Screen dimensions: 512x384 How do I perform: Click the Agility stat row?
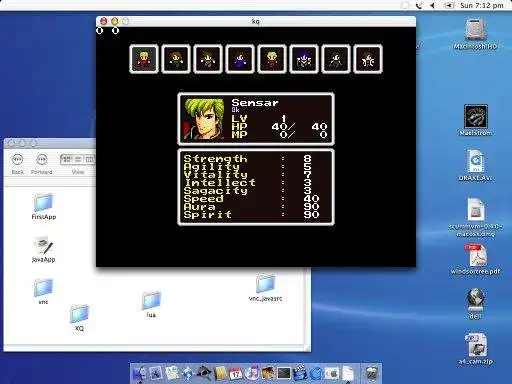click(252, 167)
